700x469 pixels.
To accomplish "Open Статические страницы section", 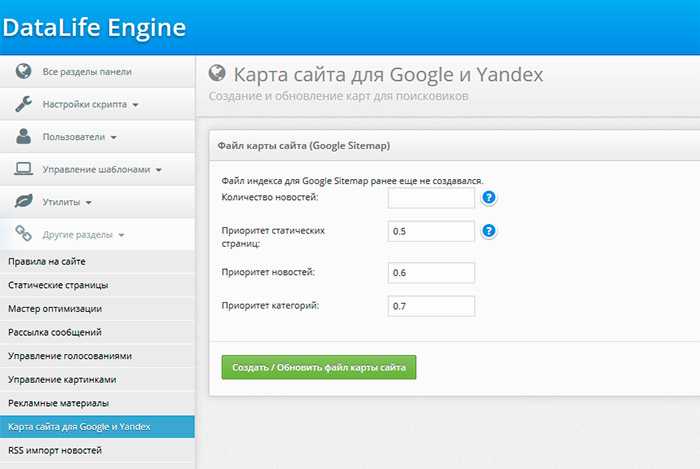I will (97, 285).
